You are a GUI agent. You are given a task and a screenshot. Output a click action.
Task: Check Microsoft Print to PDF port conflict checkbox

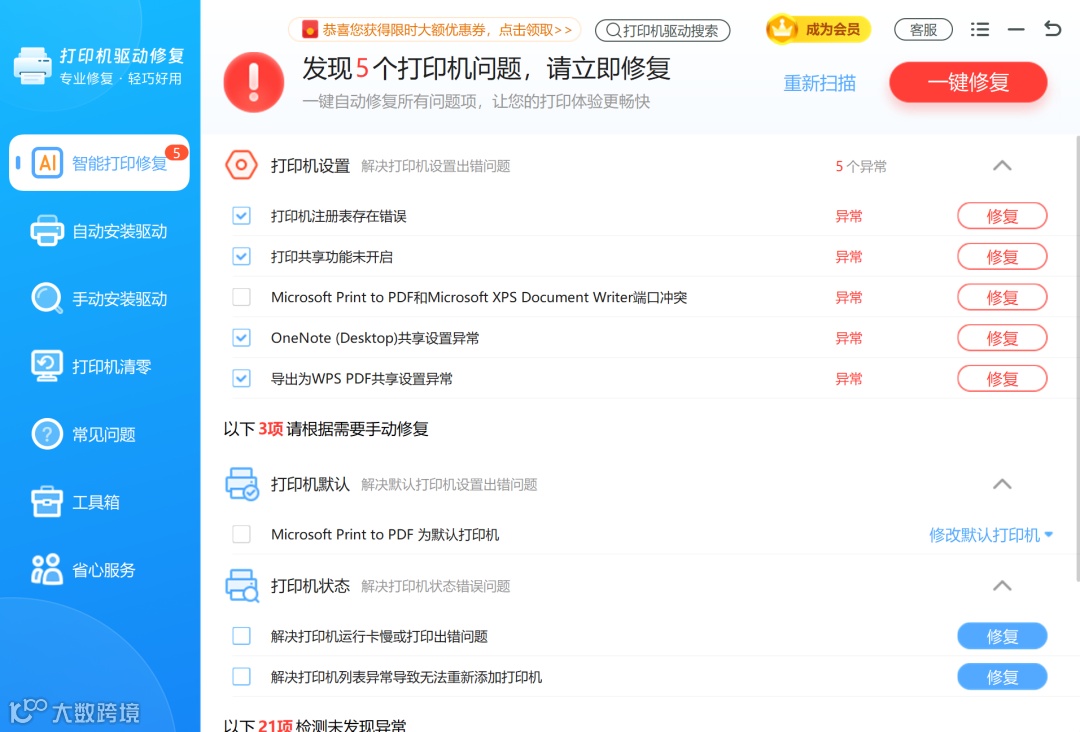click(241, 297)
